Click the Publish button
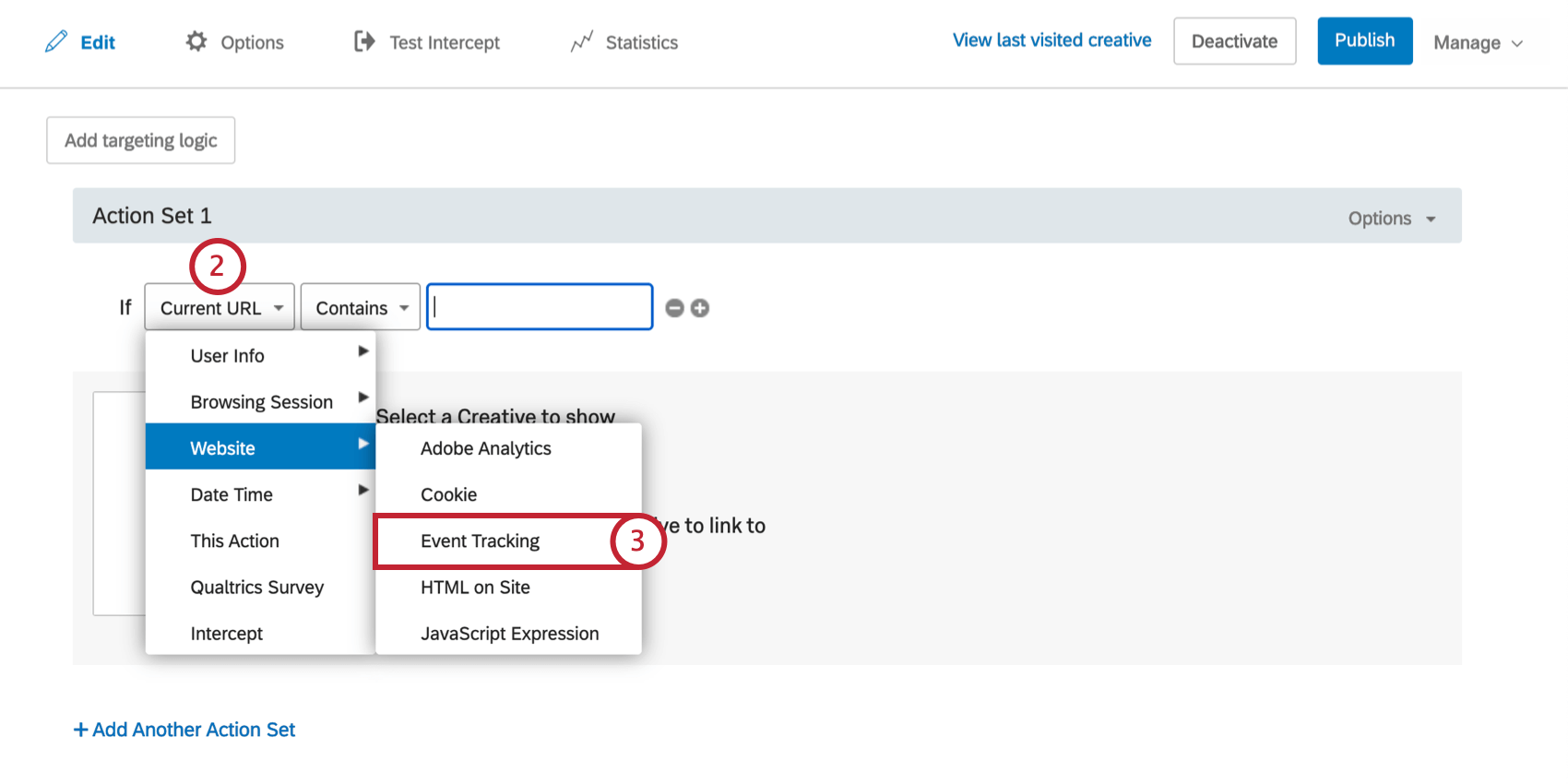Screen dimensions: 1568x784 click(x=1364, y=41)
